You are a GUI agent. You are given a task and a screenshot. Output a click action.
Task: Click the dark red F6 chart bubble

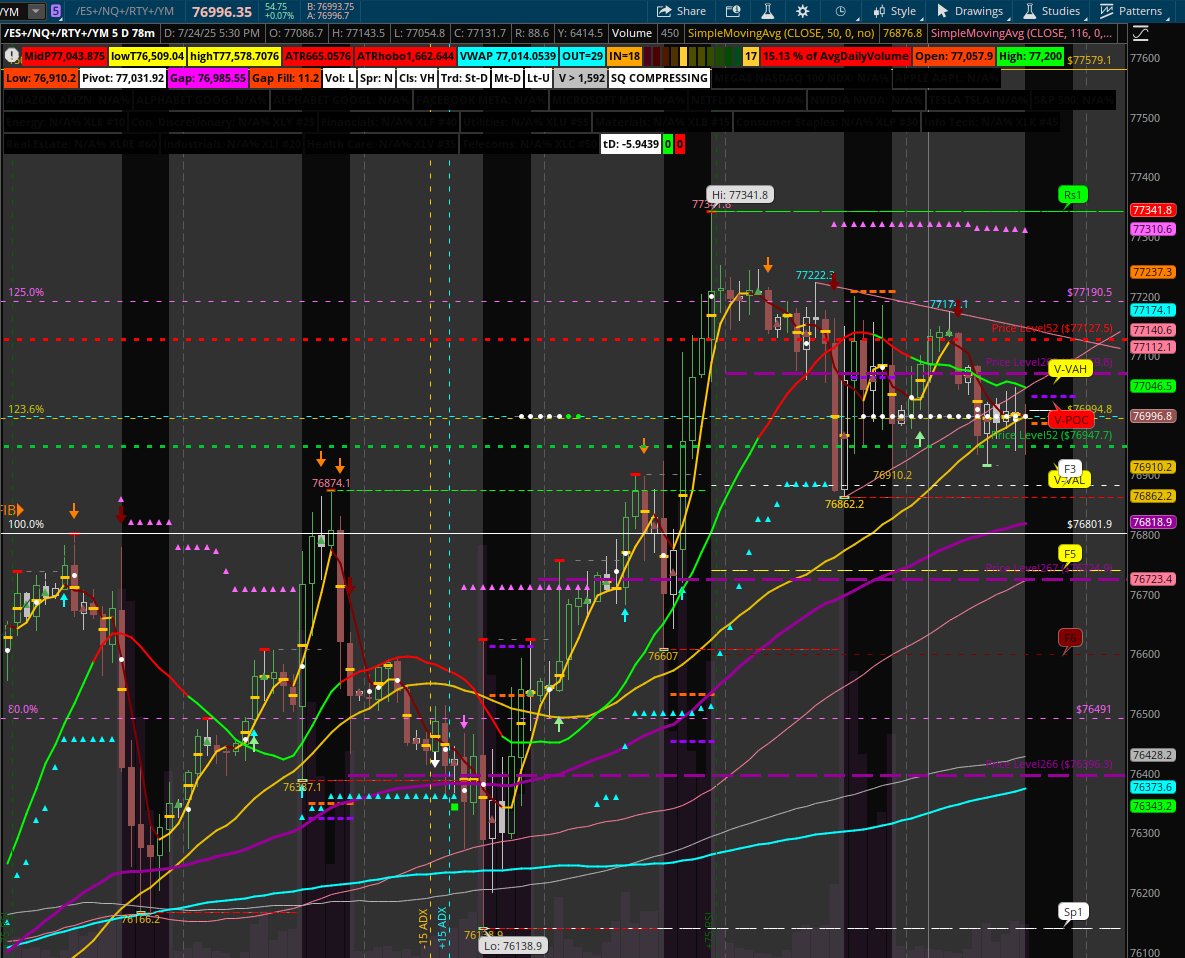(x=1069, y=638)
